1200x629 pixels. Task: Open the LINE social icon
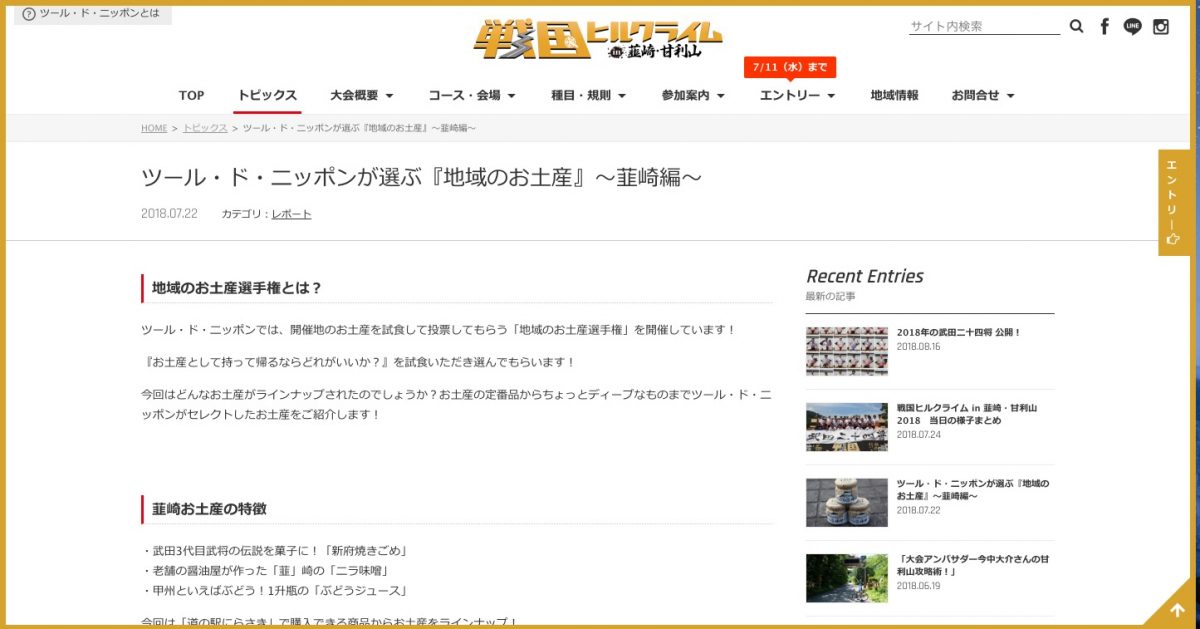1132,27
